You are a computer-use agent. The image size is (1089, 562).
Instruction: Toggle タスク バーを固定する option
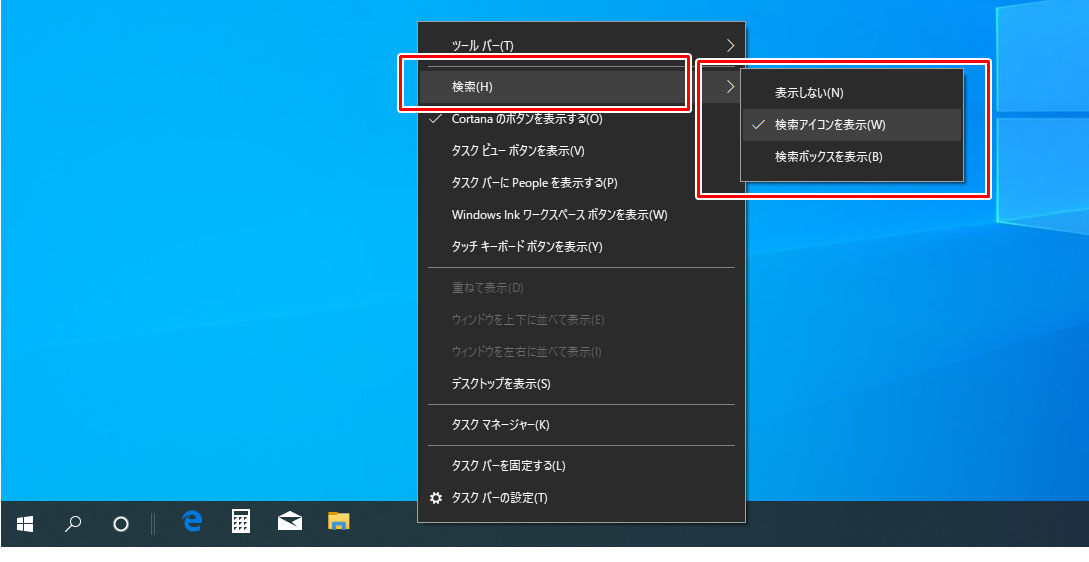pyautogui.click(x=508, y=466)
